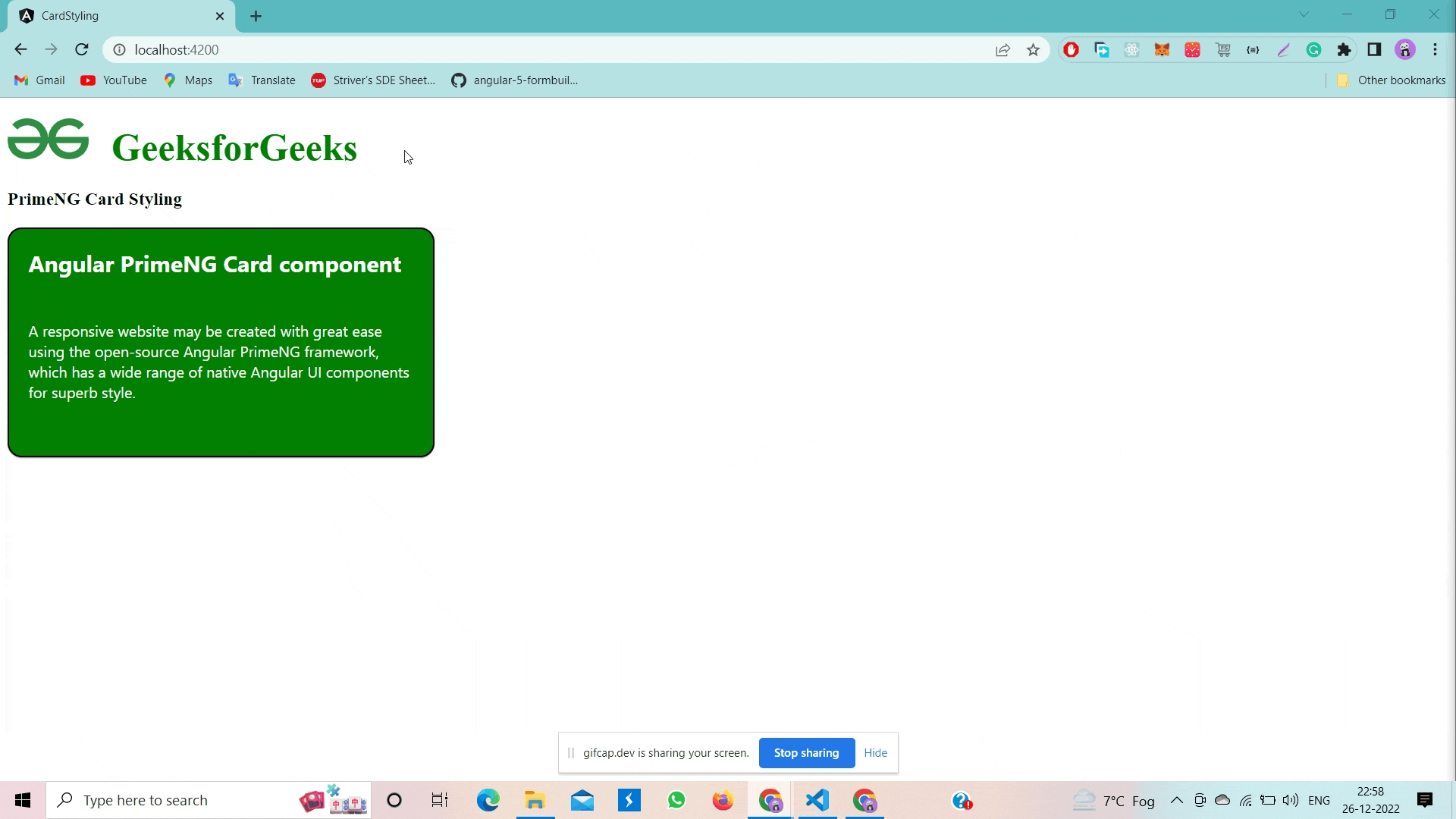Open the Extensions puzzle icon

[x=1344, y=50]
